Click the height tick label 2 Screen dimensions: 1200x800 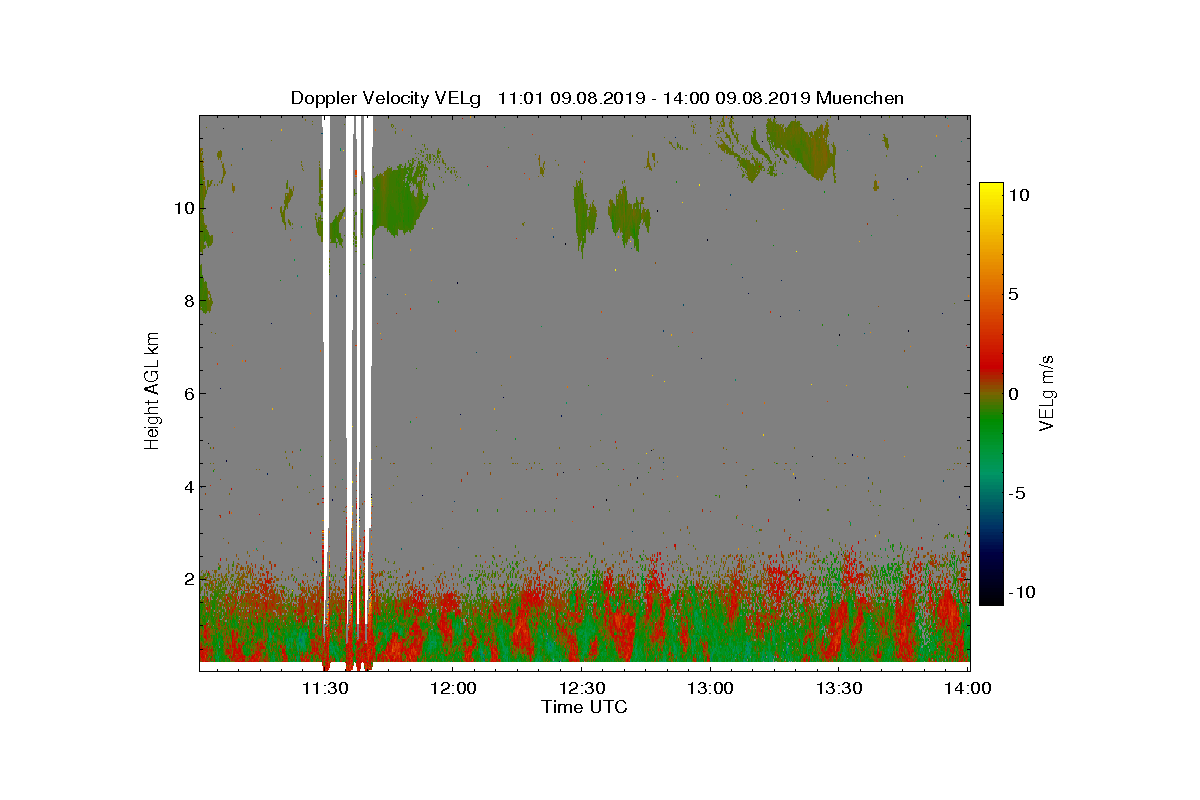[x=187, y=578]
